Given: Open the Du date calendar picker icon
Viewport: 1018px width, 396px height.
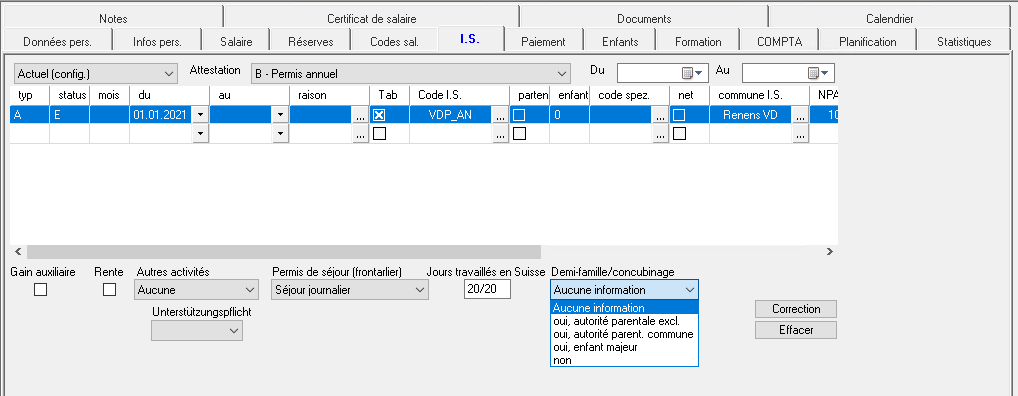Looking at the screenshot, I should 692,73.
